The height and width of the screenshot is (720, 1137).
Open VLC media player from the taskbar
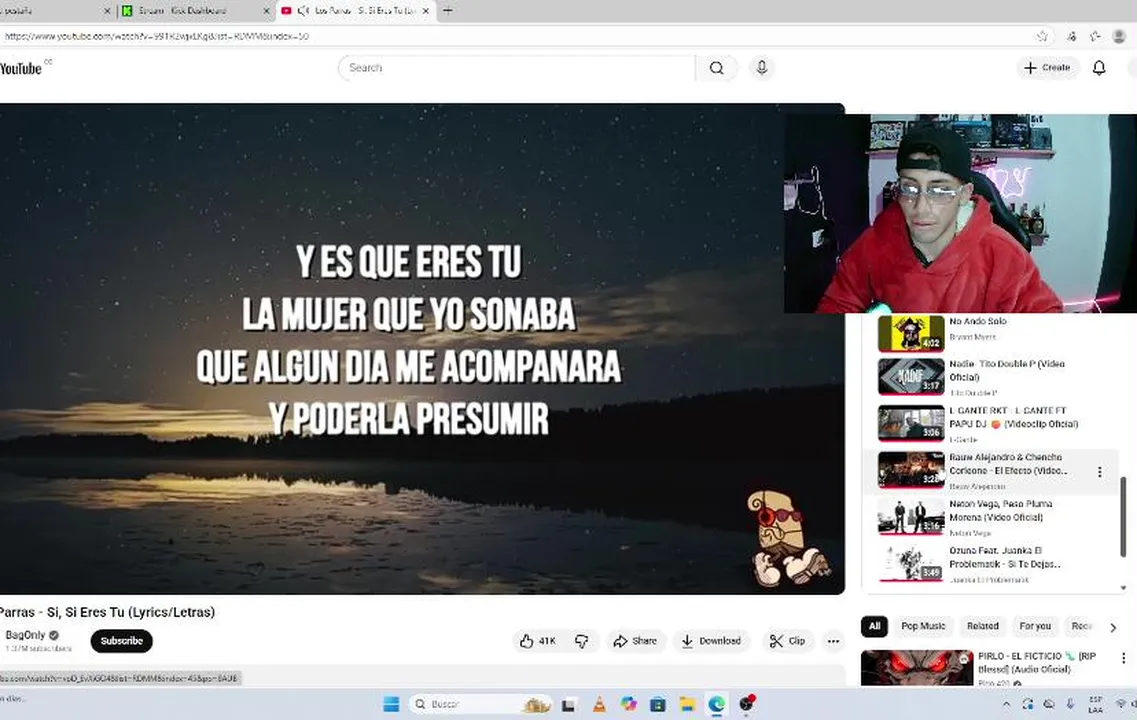600,704
